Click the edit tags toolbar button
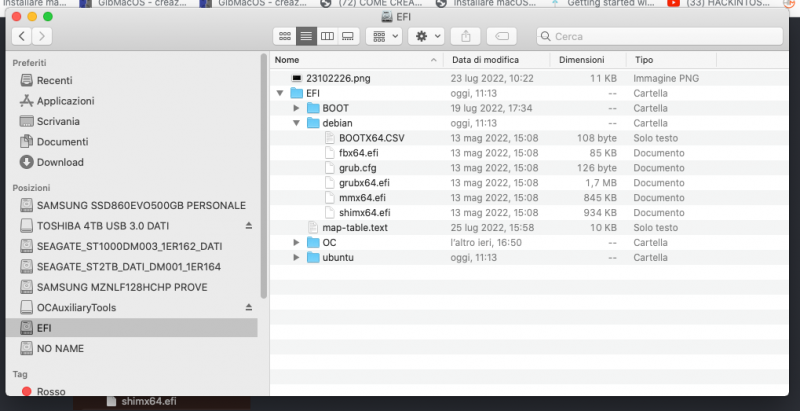 pyautogui.click(x=504, y=36)
